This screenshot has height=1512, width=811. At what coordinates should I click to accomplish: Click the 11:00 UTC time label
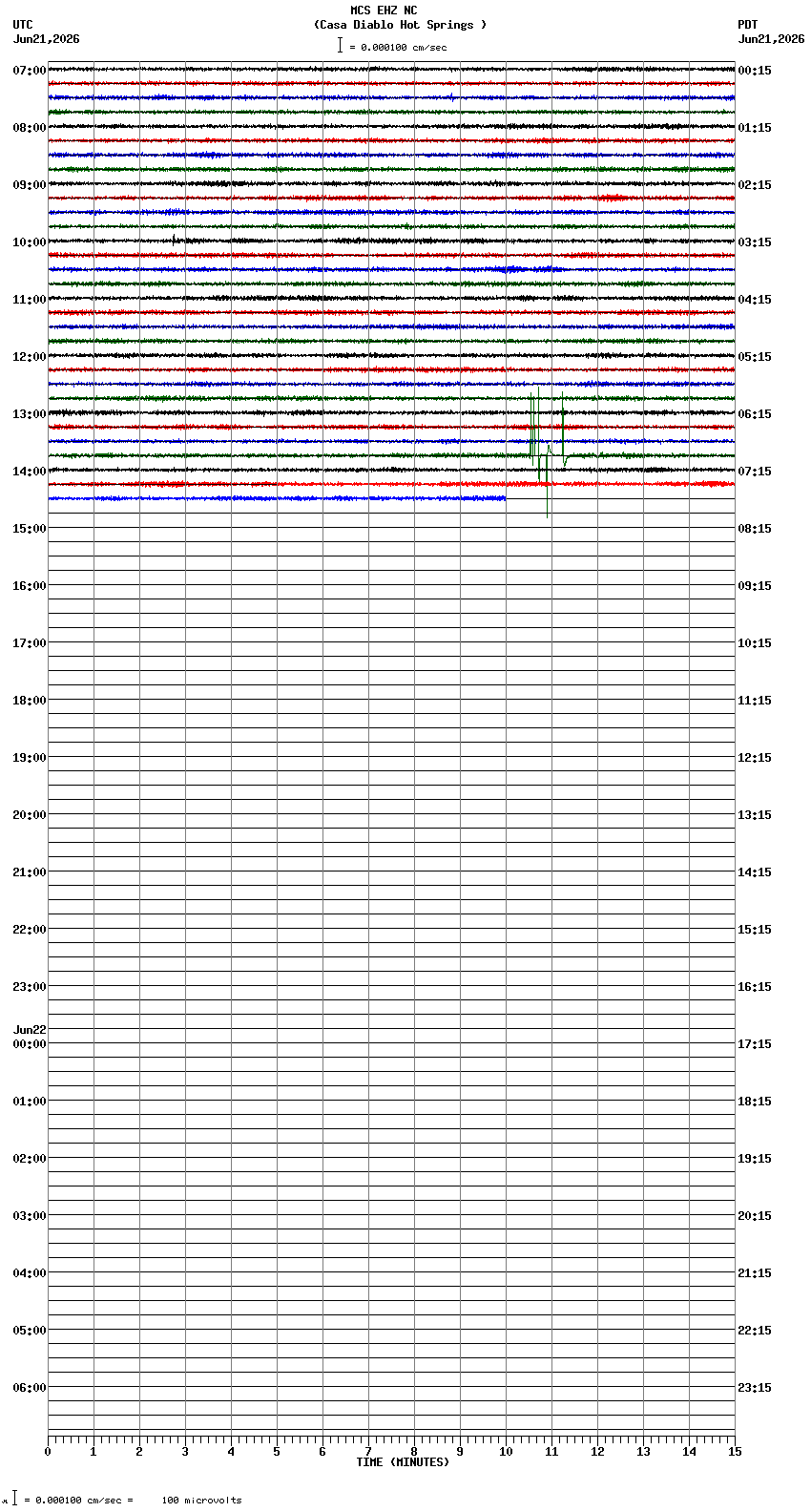tap(30, 300)
